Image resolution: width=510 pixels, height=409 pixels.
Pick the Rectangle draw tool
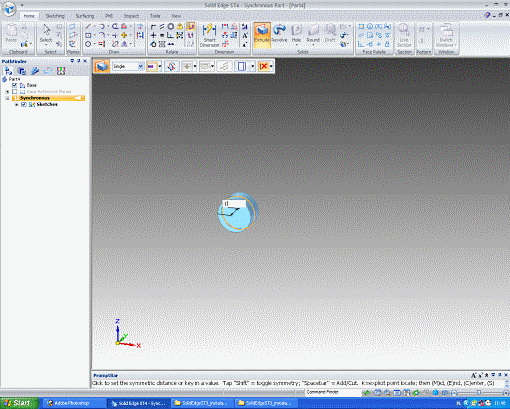point(88,35)
